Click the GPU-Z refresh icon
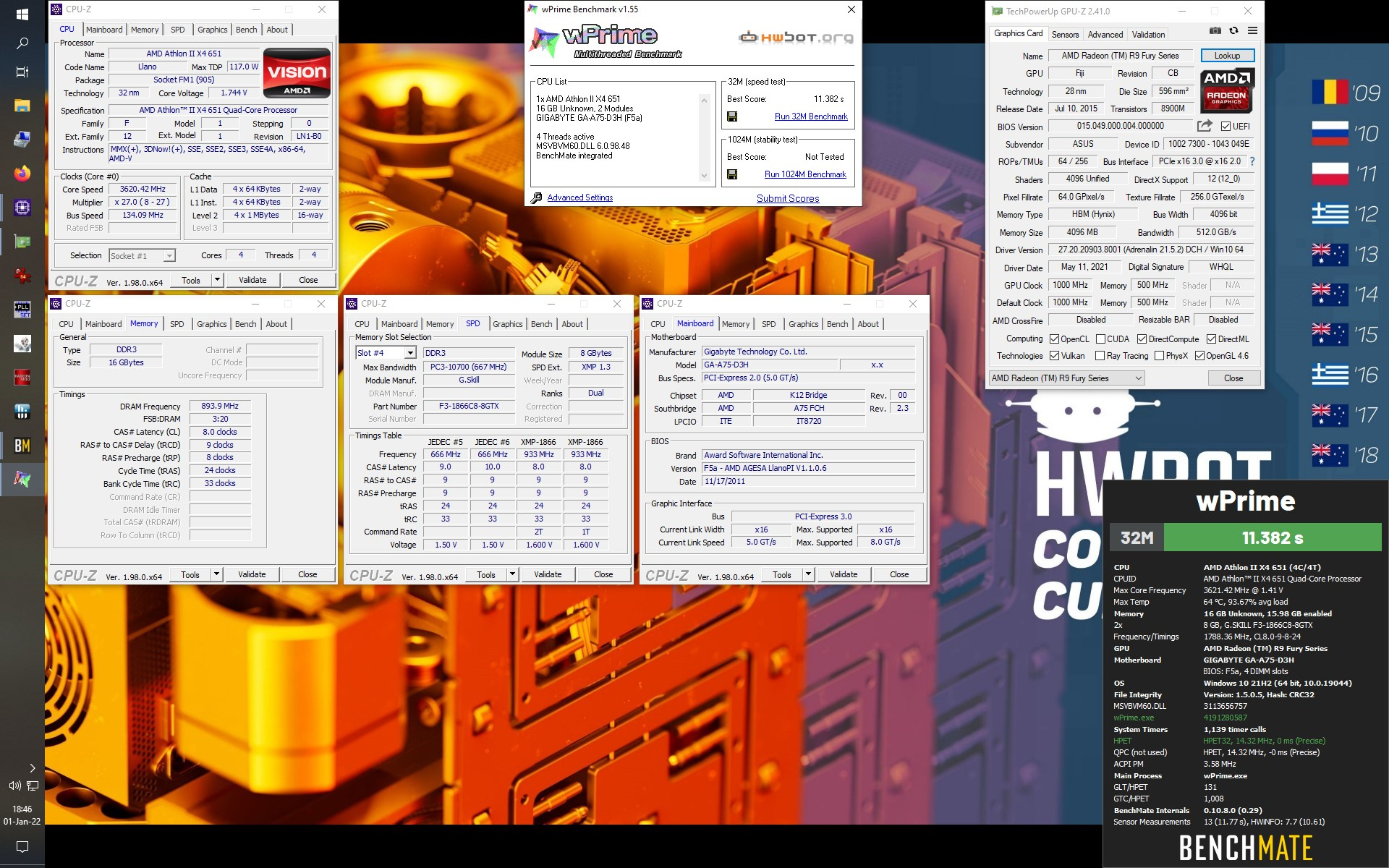The width and height of the screenshot is (1389, 868). click(x=1233, y=31)
